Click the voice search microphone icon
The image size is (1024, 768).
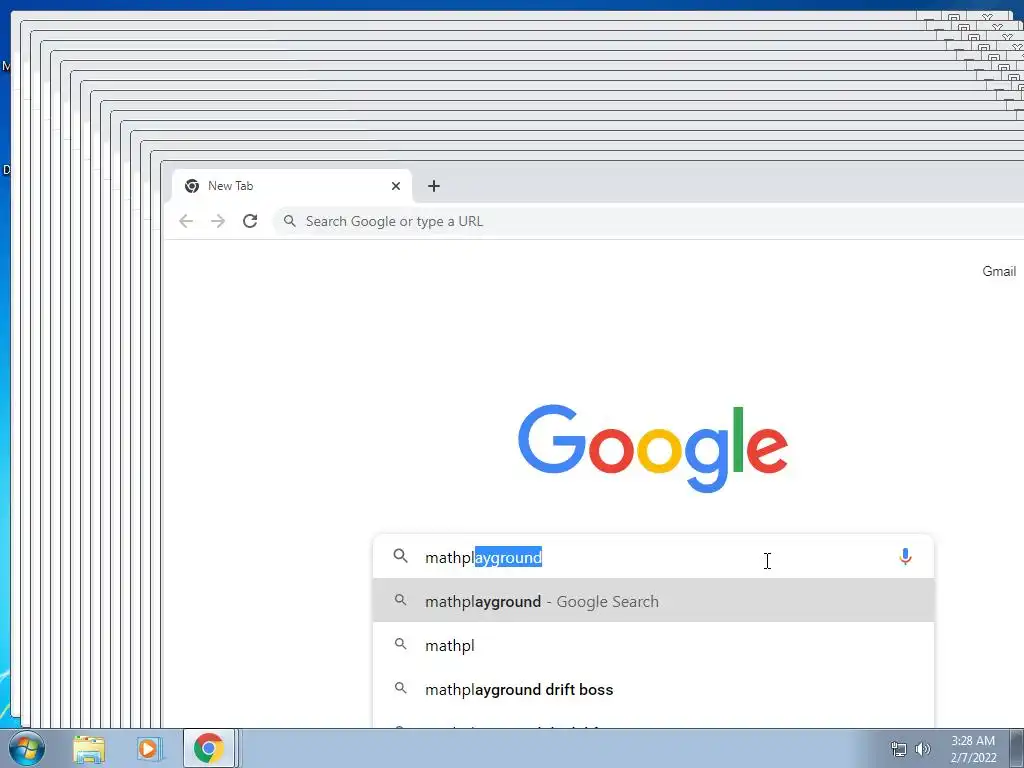point(905,557)
